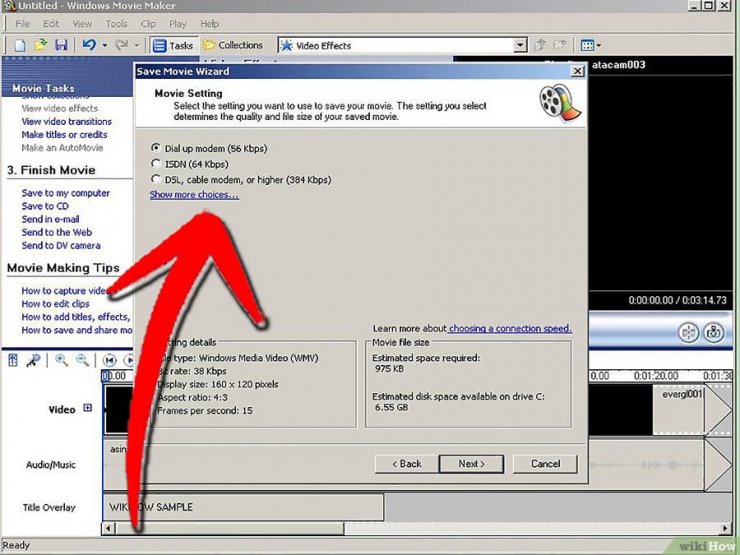Open the Edit menu
Image resolution: width=740 pixels, height=555 pixels.
tap(51, 24)
